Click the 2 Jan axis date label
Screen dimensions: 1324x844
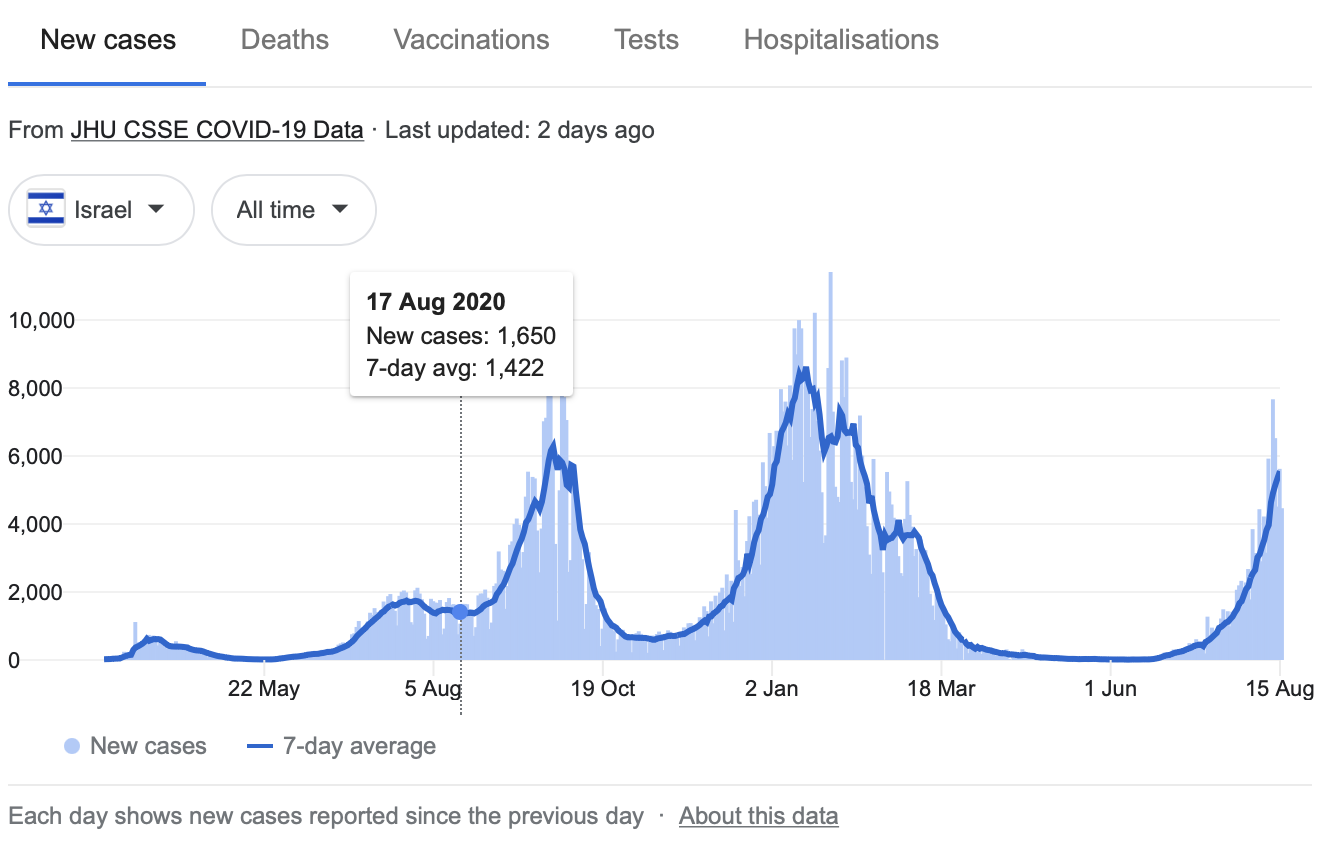tap(772, 689)
